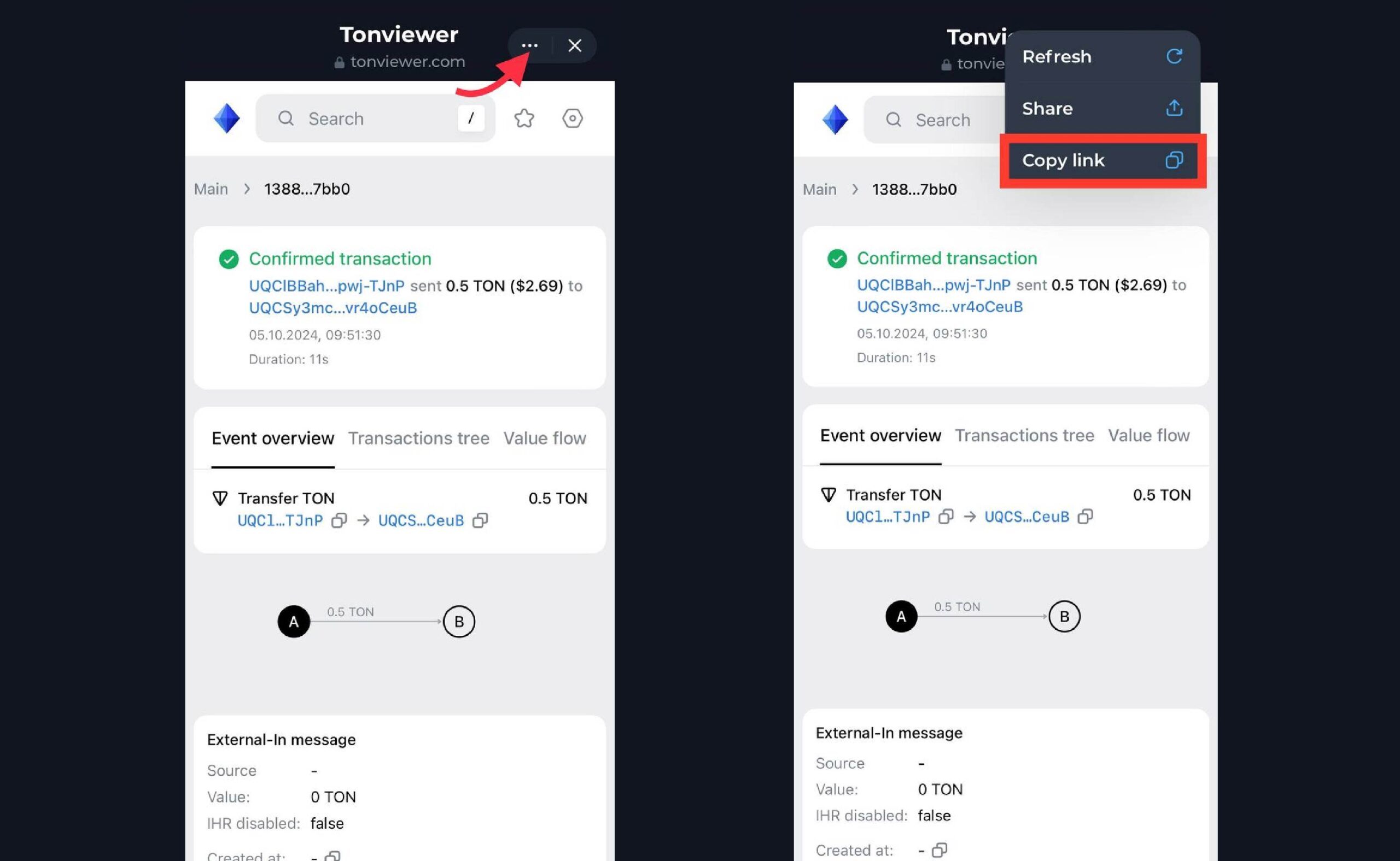Click the bookmark star icon

pos(524,117)
